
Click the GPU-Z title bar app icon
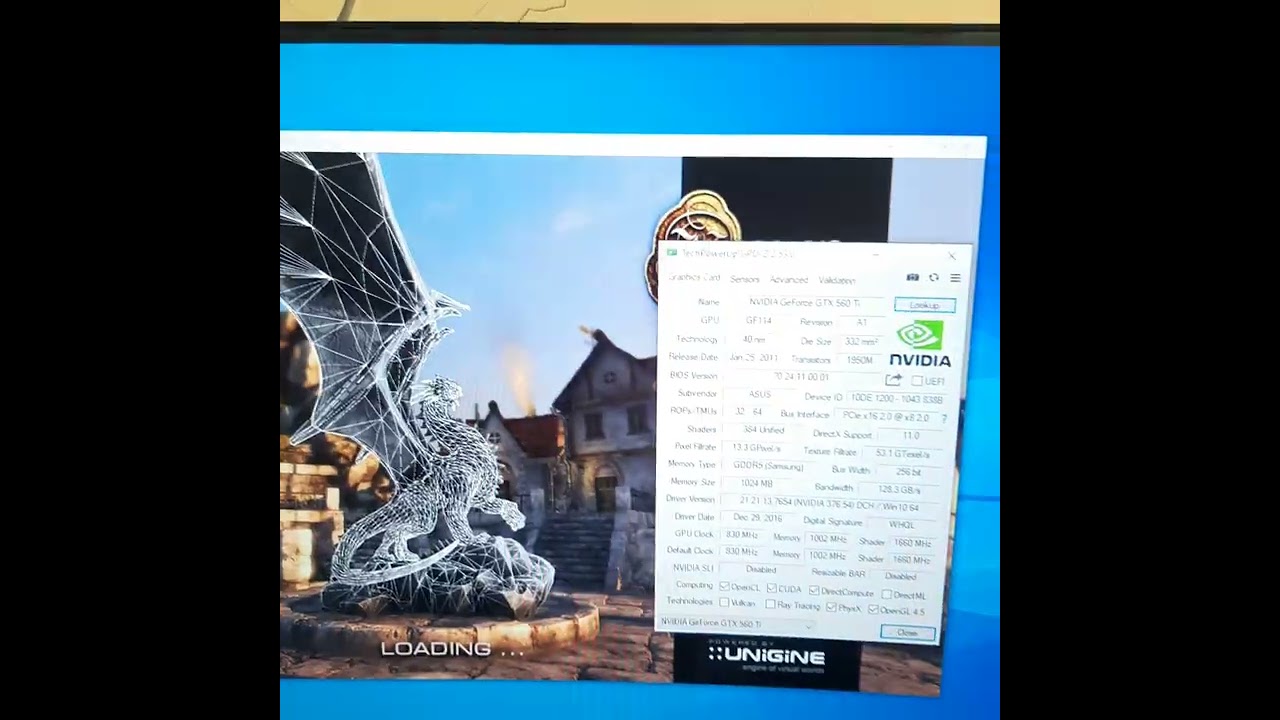click(x=672, y=253)
